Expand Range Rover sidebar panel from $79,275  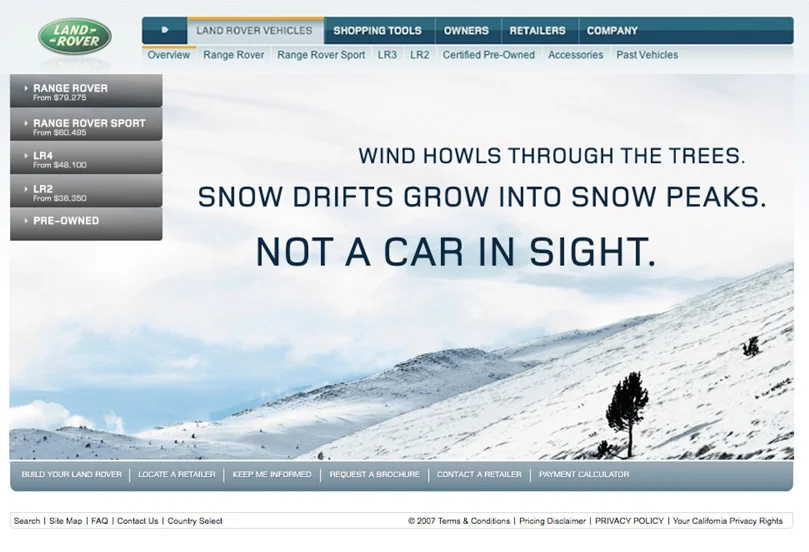[86, 91]
